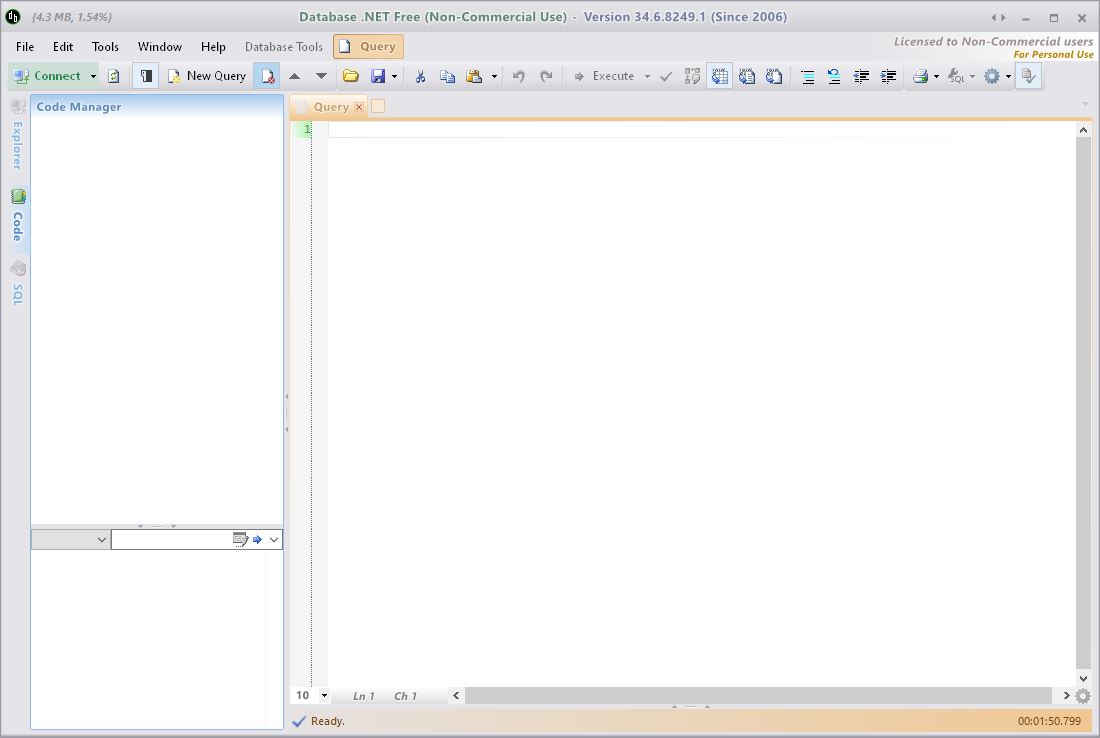Image resolution: width=1100 pixels, height=738 pixels.
Task: Click the Code Manager search input field
Action: (x=171, y=539)
